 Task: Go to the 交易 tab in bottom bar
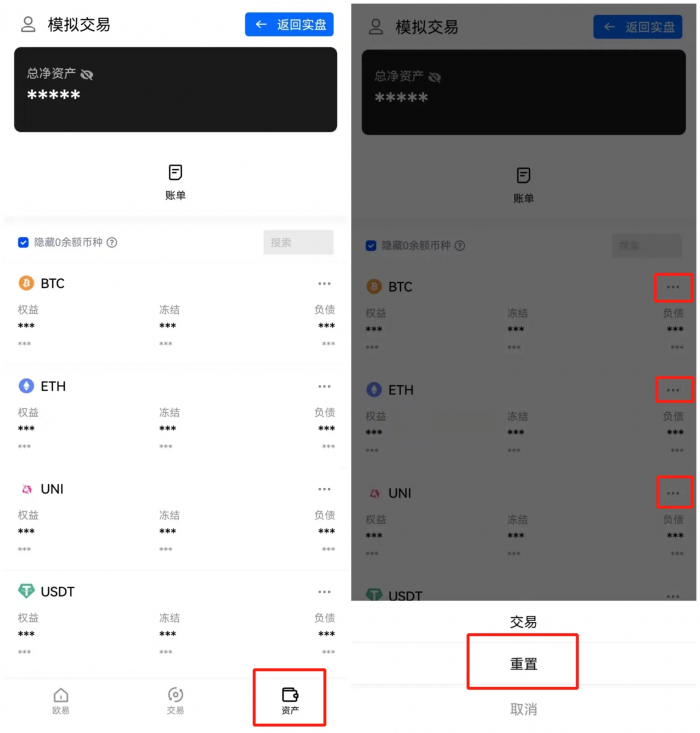[175, 700]
